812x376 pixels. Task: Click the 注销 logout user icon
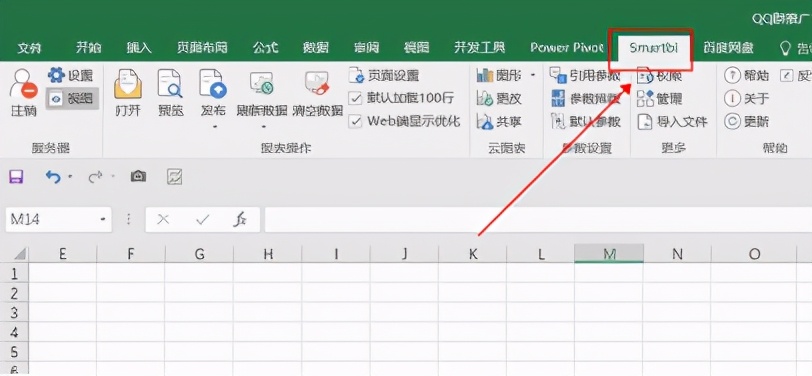click(23, 84)
